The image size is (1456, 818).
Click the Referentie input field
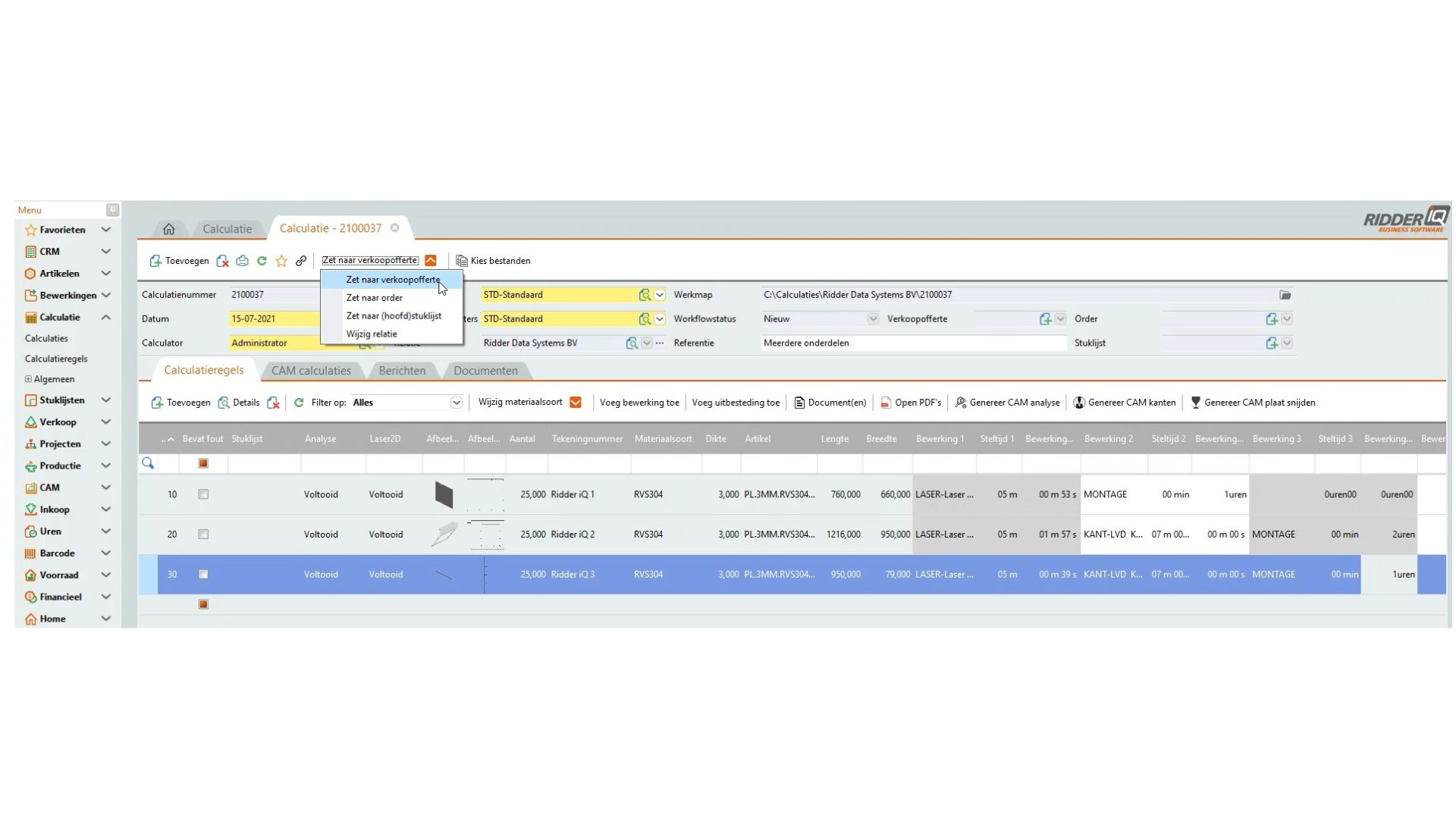coord(914,343)
